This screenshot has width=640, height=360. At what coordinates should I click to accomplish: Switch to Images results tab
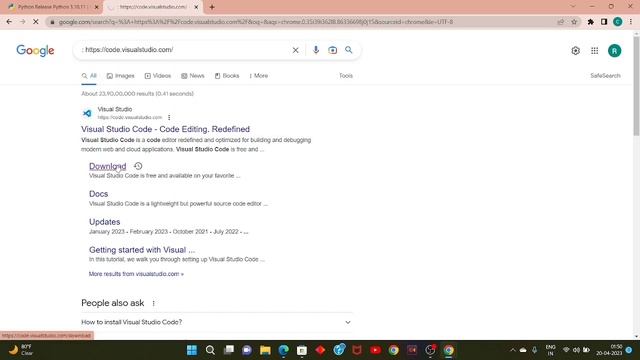point(120,76)
